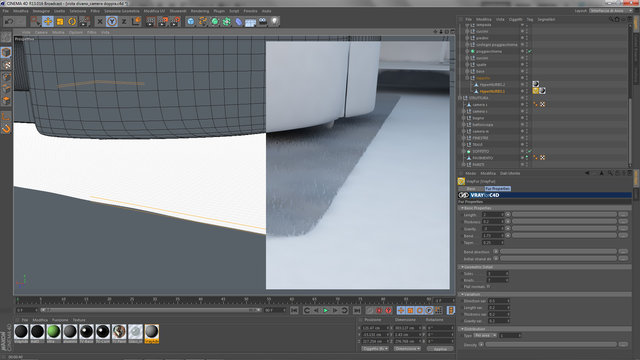Click the Render to Picture Viewer icon
This screenshot has width=640, height=360.
point(163,21)
